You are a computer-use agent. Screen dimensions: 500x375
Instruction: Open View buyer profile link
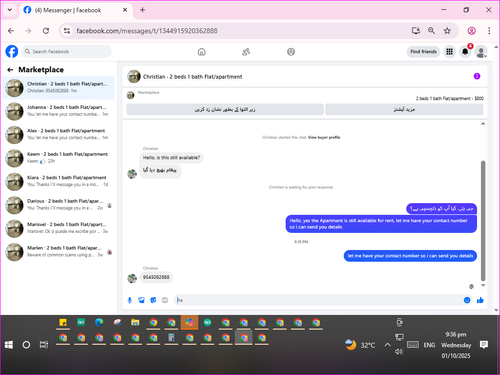(x=324, y=137)
